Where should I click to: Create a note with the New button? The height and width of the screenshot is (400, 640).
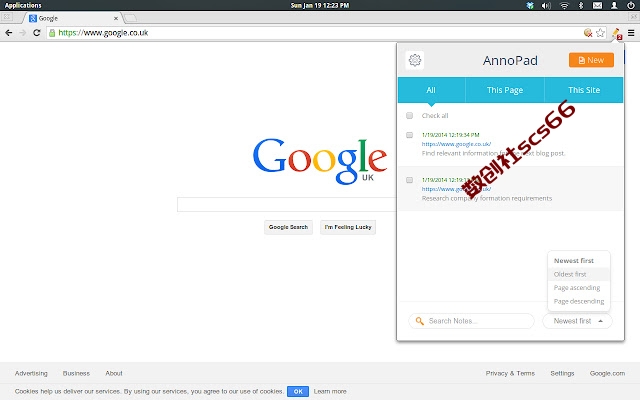(x=591, y=60)
